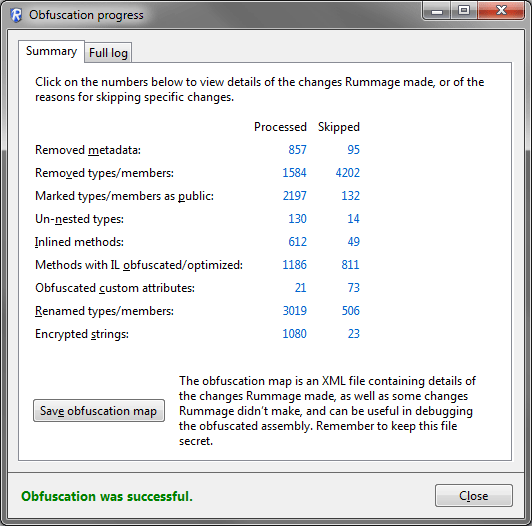View IL obfuscated methods processed 1186
Screen dimensions: 532x526
(294, 265)
